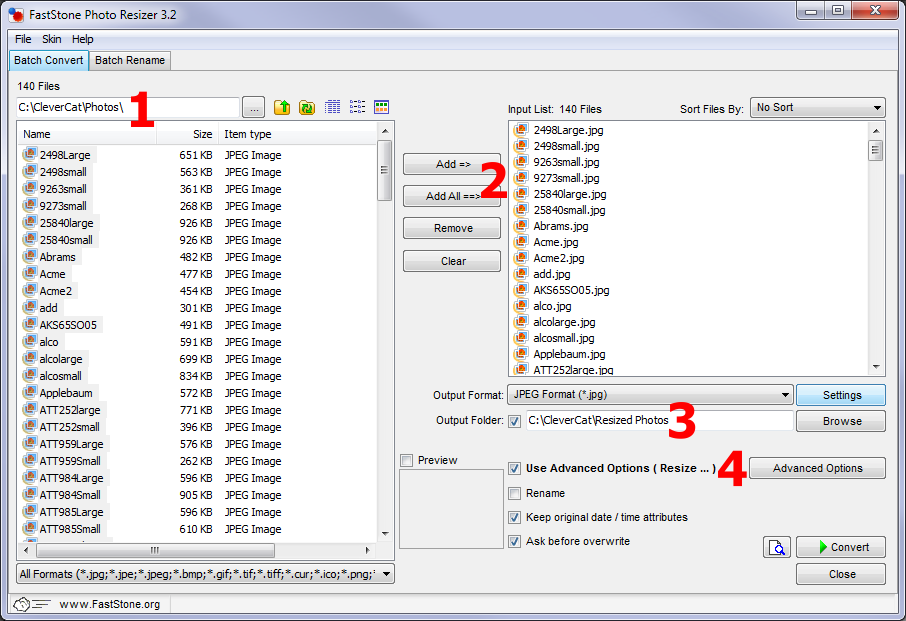Switch to the Batch Rename tab
The image size is (906, 621).
(130, 60)
